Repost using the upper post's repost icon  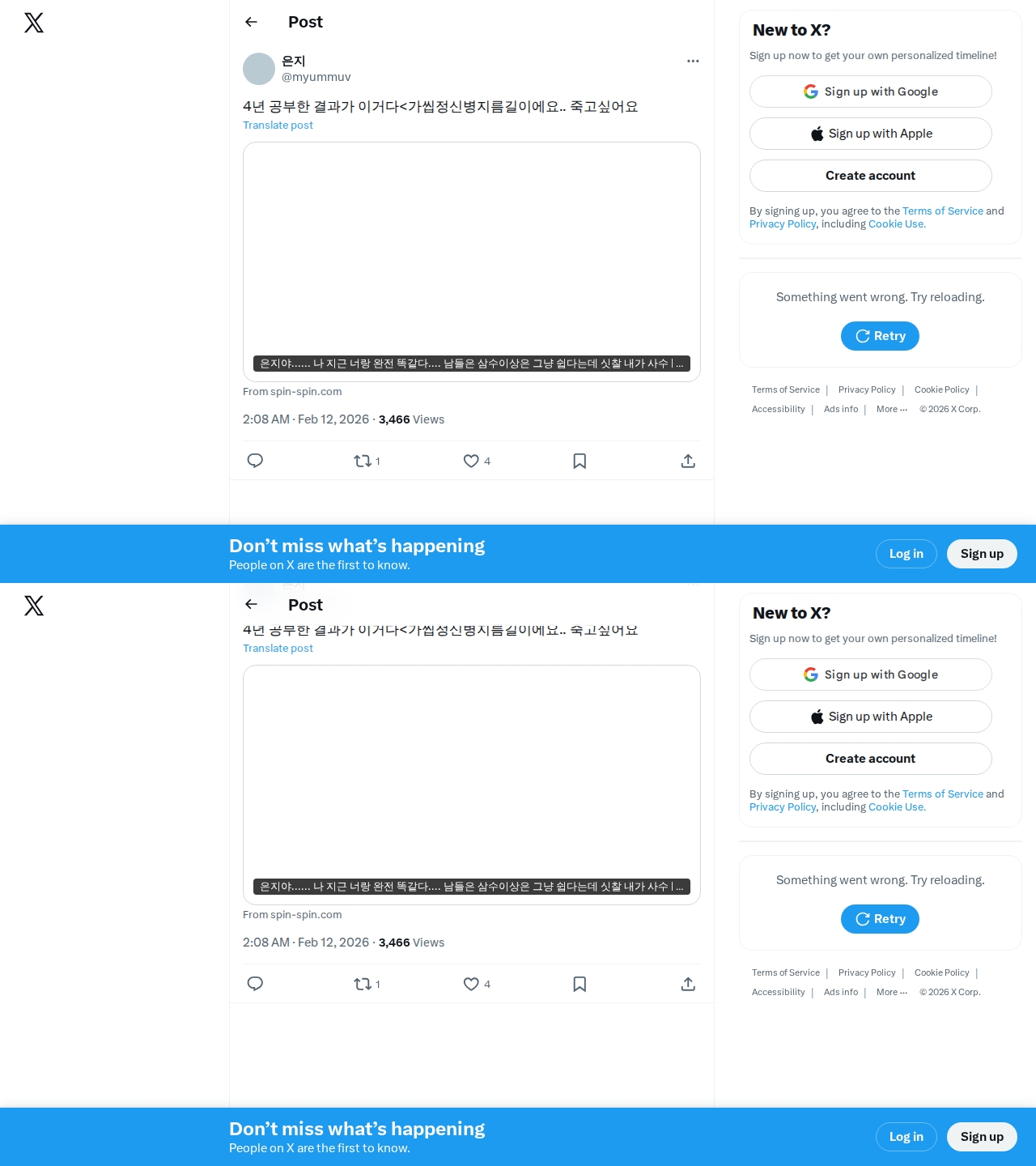363,461
